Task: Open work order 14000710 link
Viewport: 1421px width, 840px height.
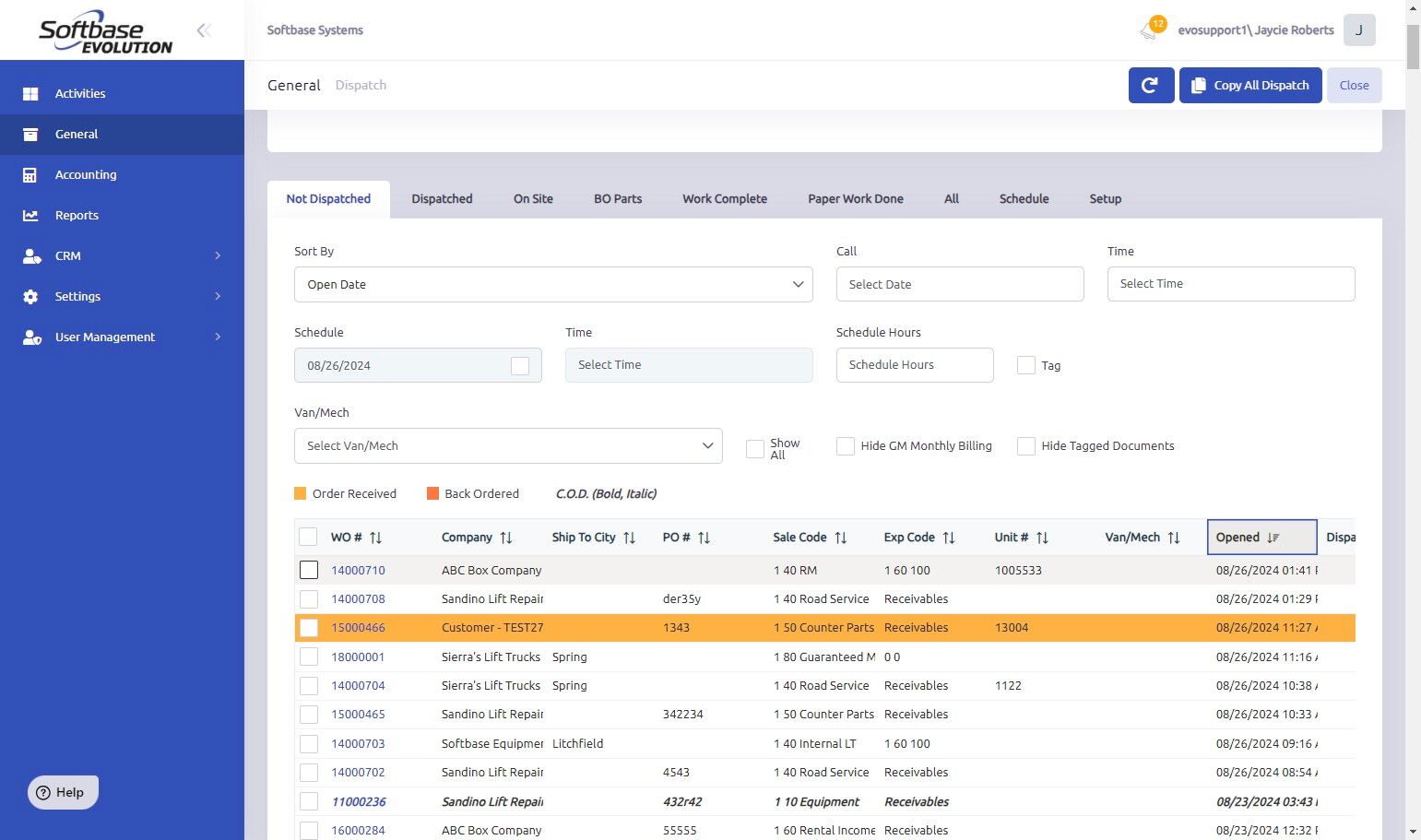Action: 358,571
